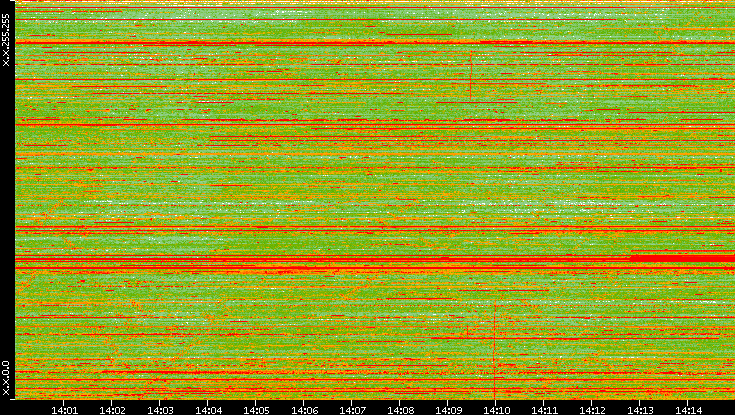Click the 14:03 time axis label
Screen dimensions: 735x415
[160, 410]
